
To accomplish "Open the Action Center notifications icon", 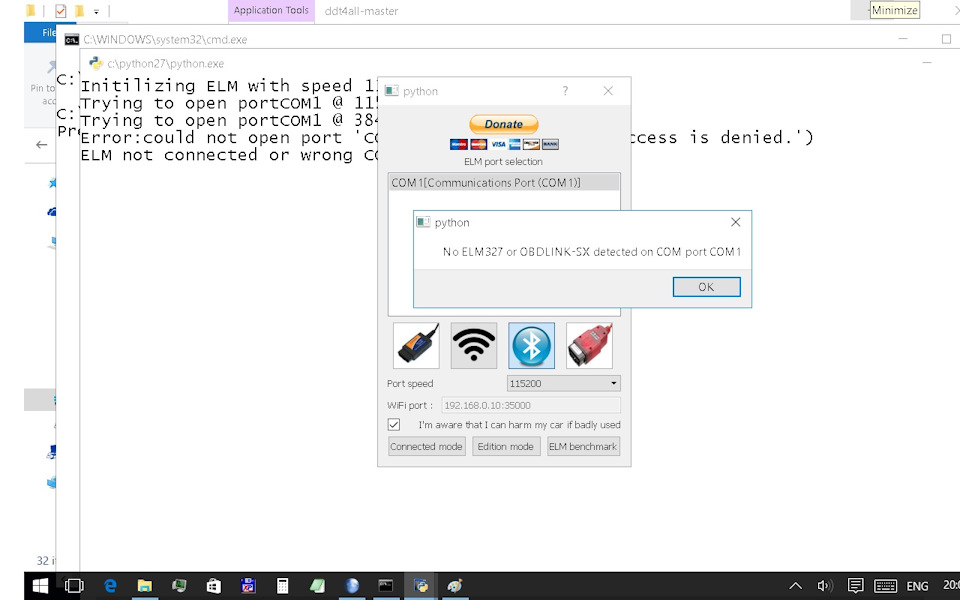I will pos(855,586).
